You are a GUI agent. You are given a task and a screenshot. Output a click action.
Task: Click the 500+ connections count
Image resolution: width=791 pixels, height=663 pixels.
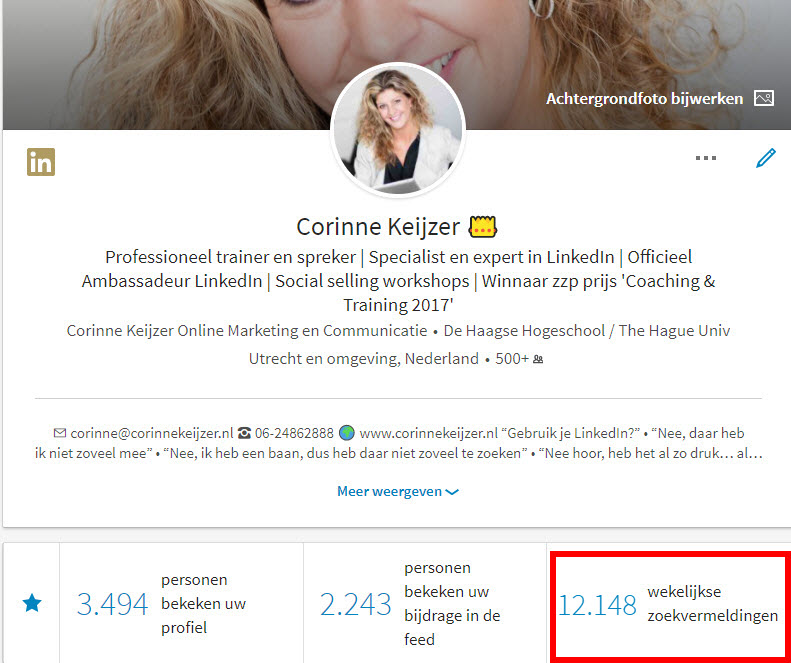[x=512, y=359]
